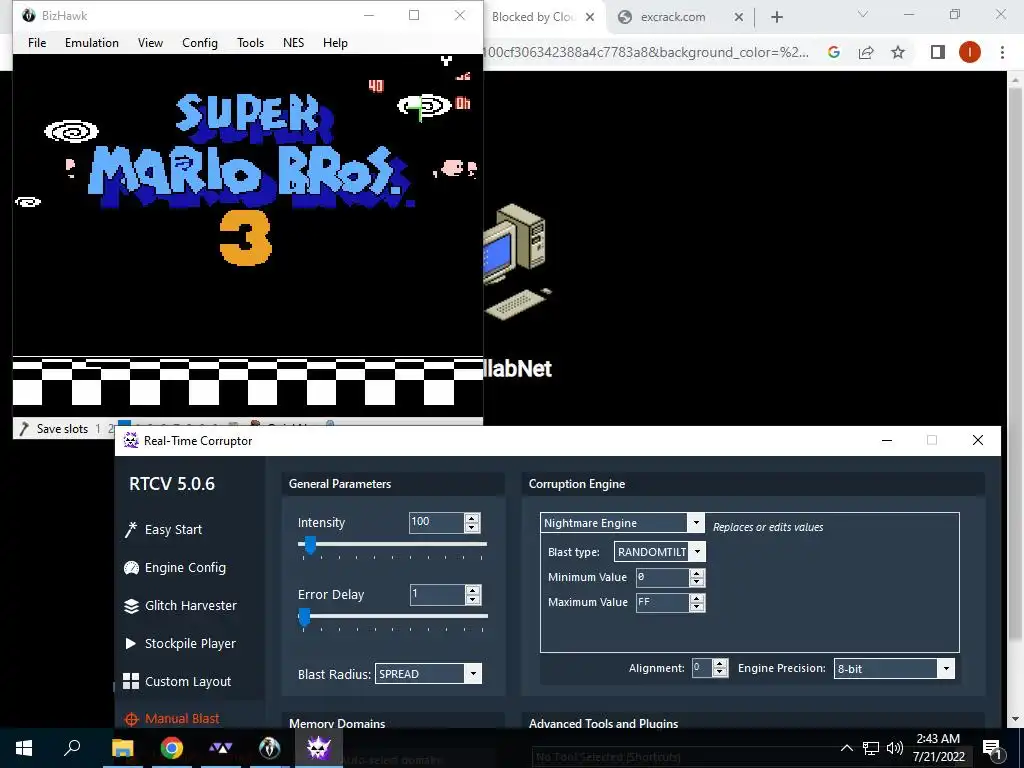Bookmark this page with the star icon

tap(898, 52)
